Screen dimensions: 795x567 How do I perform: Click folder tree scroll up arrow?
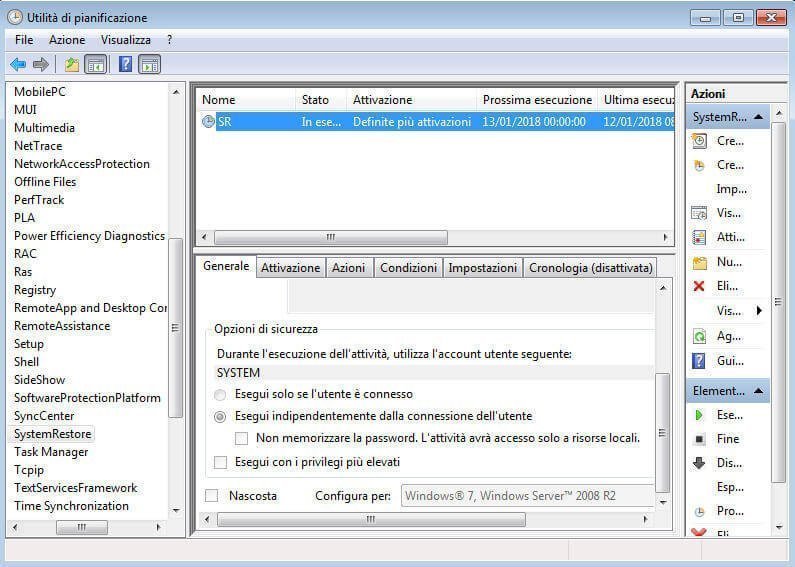(176, 92)
